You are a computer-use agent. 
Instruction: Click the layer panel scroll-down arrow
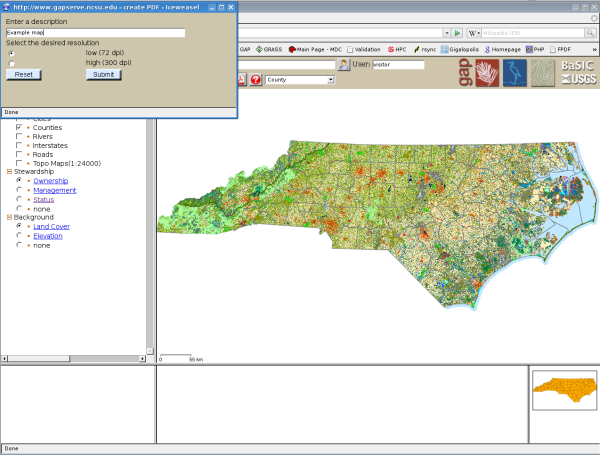(150, 351)
